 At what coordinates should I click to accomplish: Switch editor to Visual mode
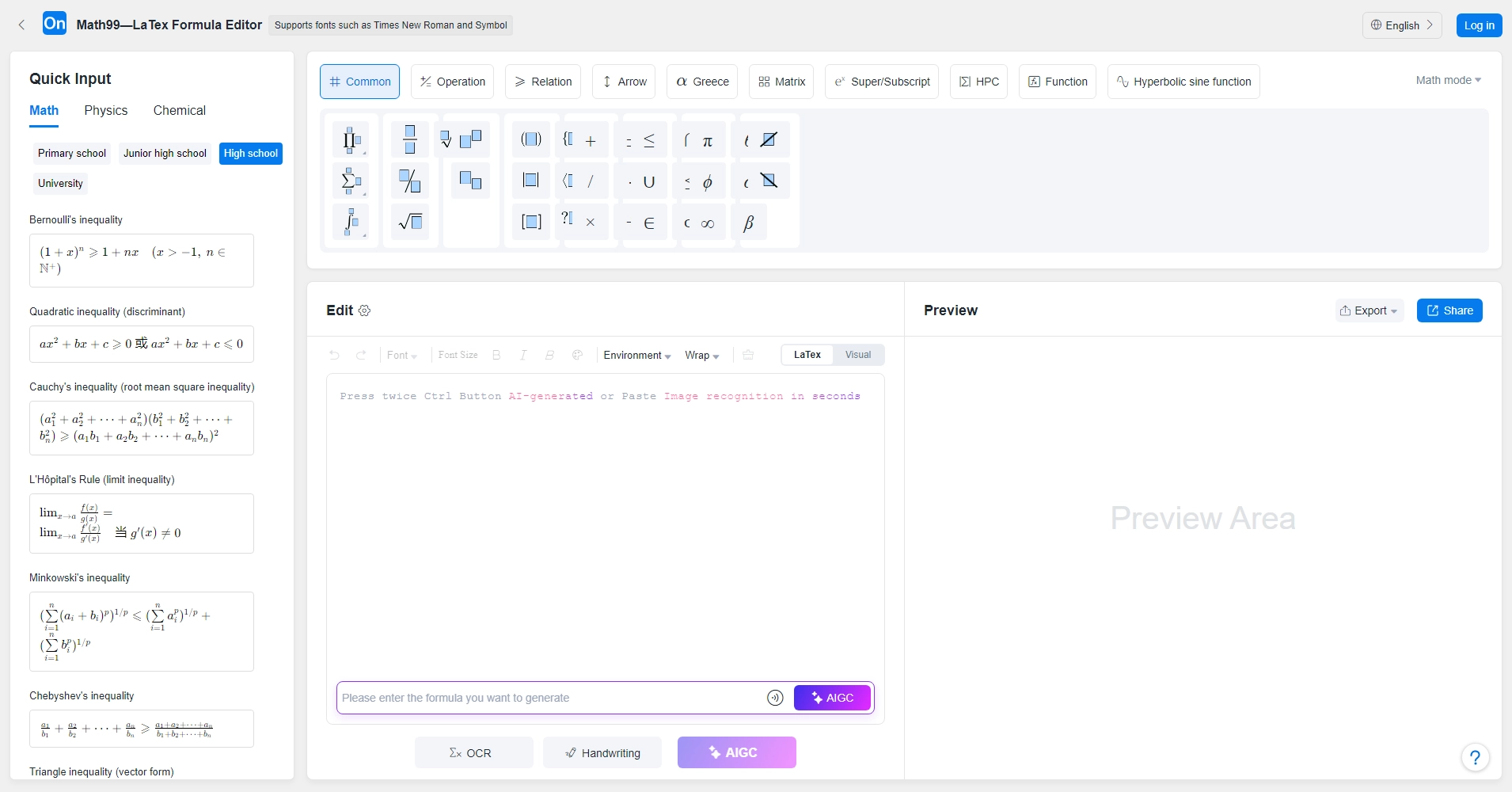click(x=858, y=355)
